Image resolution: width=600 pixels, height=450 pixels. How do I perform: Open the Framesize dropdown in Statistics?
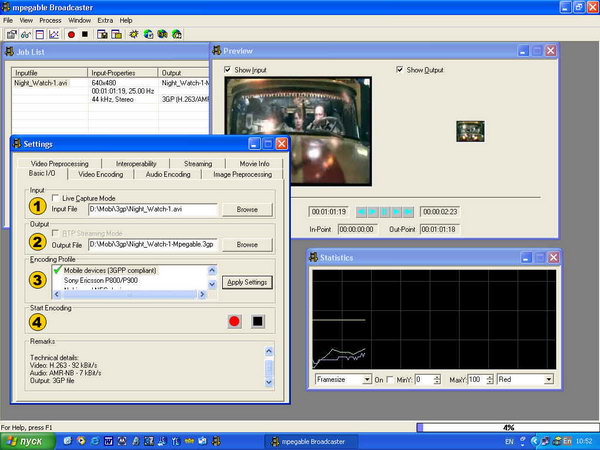[x=367, y=380]
